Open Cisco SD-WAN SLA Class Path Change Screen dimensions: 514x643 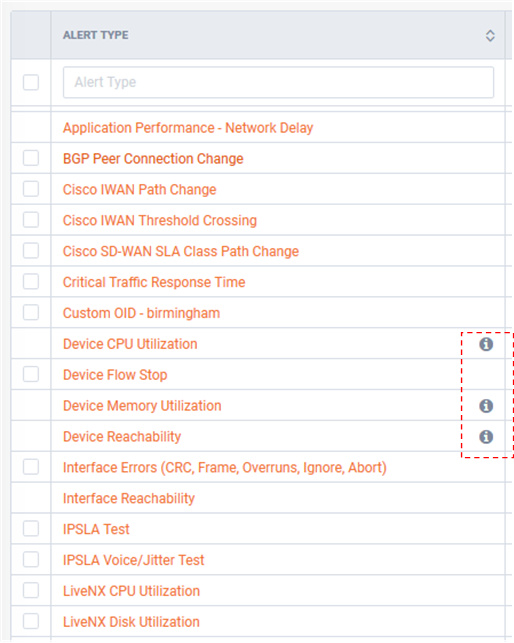[180, 251]
